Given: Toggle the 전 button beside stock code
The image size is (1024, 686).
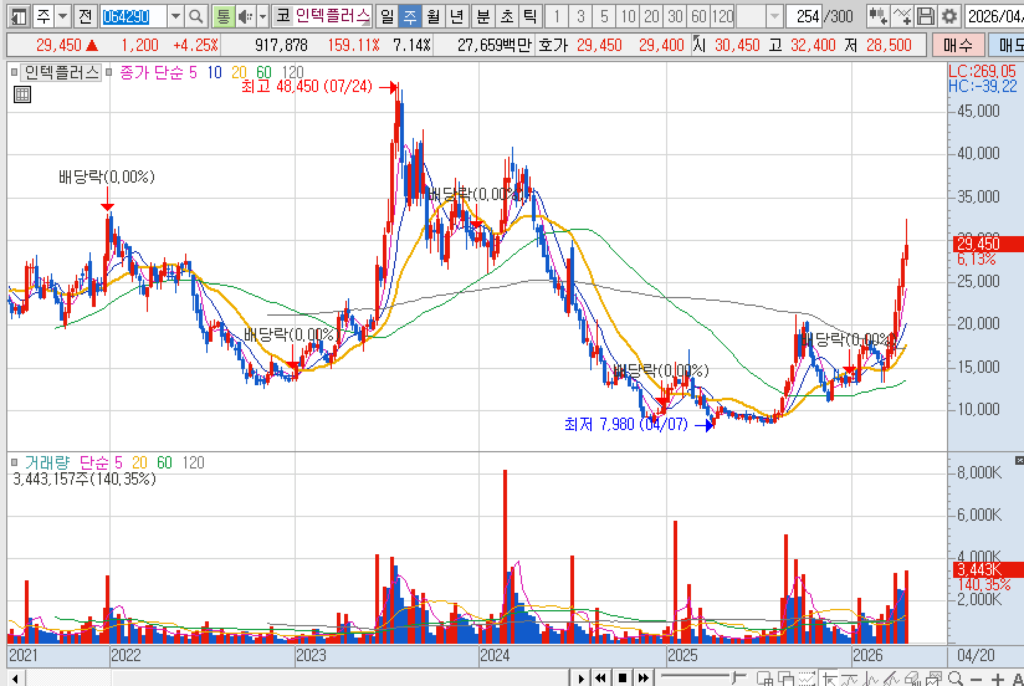Looking at the screenshot, I should (85, 16).
